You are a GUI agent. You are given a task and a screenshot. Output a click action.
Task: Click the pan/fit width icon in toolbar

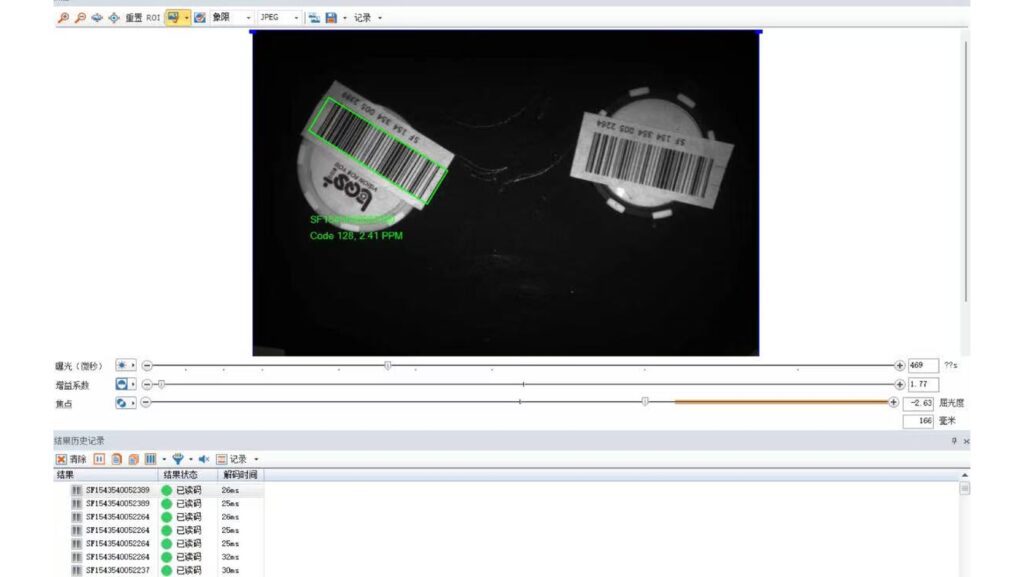pos(97,18)
